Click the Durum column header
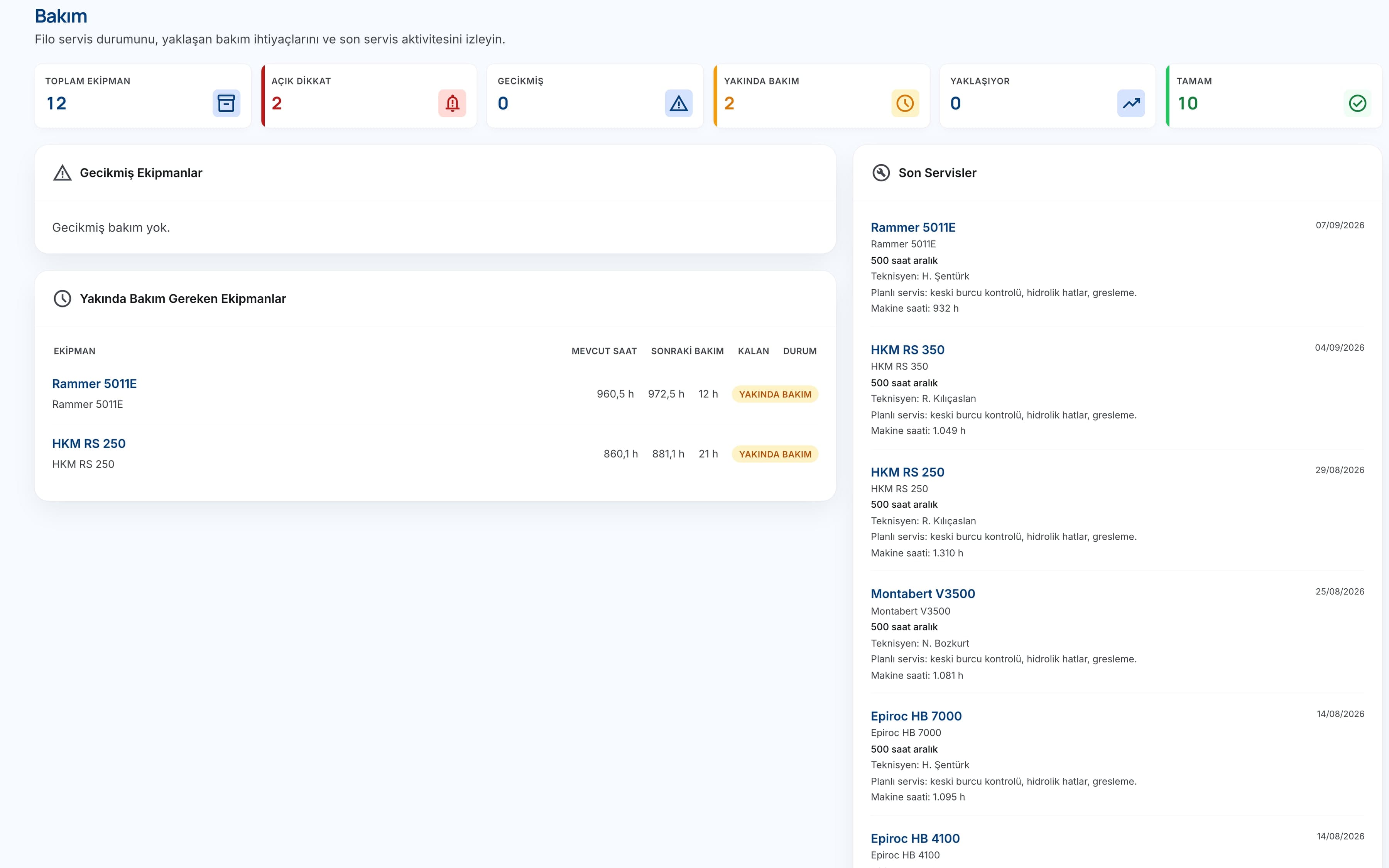Image resolution: width=1389 pixels, height=868 pixels. 799,351
